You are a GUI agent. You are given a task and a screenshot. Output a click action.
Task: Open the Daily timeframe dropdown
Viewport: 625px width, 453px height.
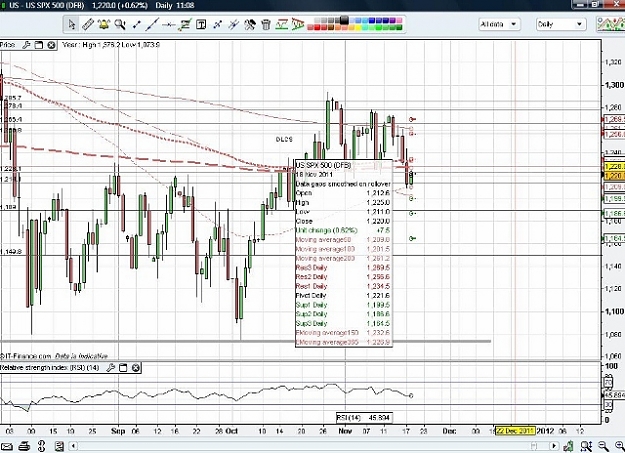(561, 24)
